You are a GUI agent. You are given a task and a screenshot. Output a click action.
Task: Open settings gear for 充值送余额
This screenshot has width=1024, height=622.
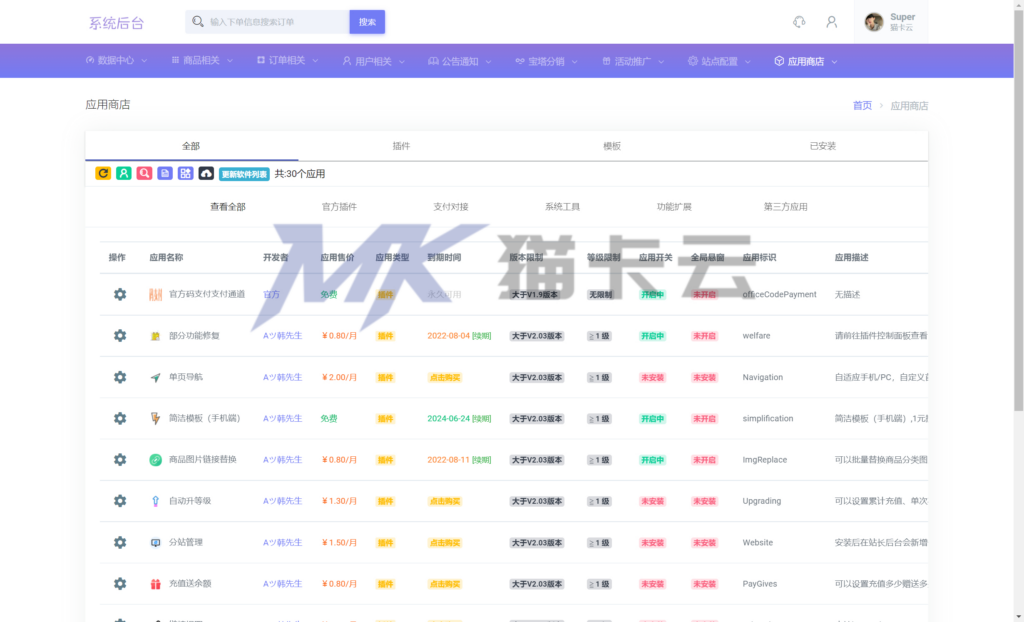[x=120, y=583]
